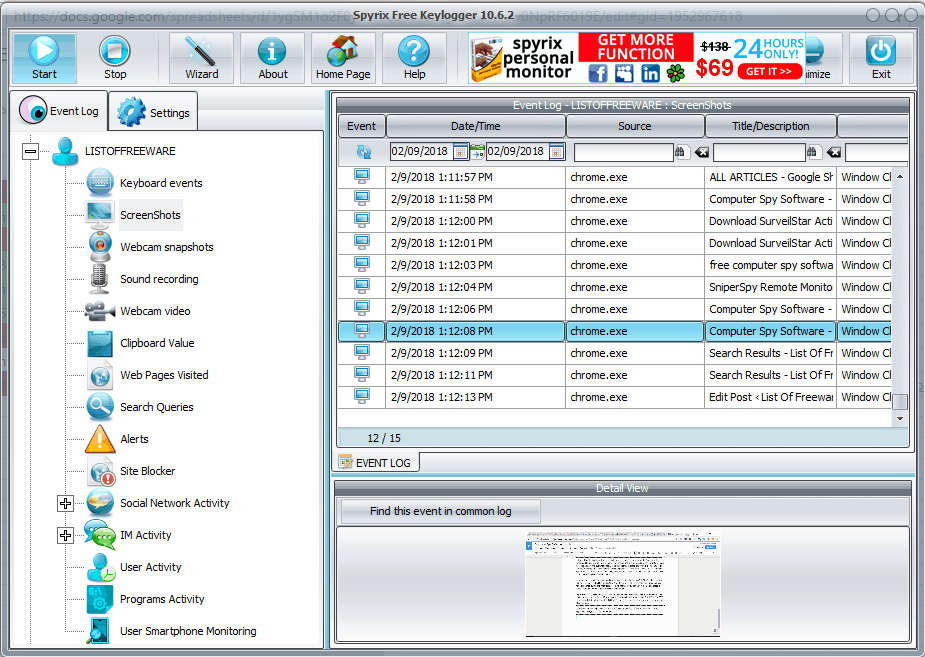Stop monitoring with the Stop button
This screenshot has height=657, width=925.
point(115,58)
